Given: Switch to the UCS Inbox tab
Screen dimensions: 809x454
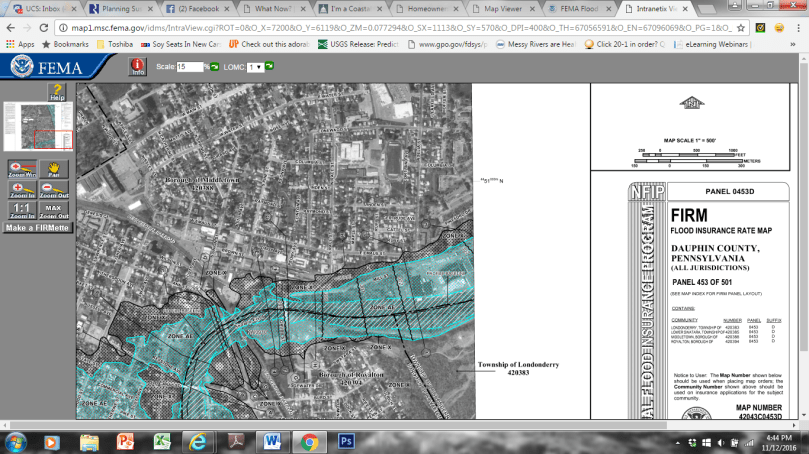Looking at the screenshot, I should click(44, 9).
